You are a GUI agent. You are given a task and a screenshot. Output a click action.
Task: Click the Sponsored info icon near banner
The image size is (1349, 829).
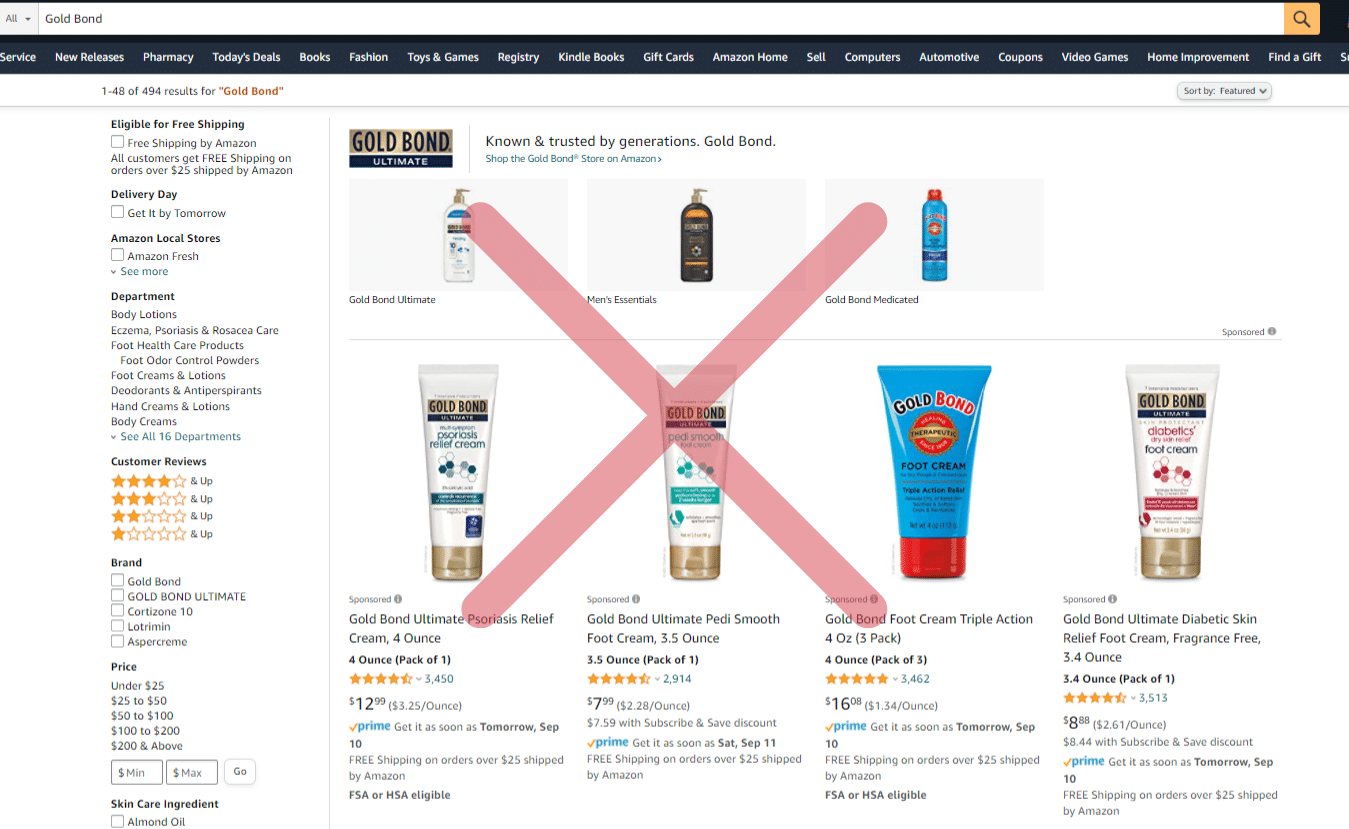[1272, 332]
